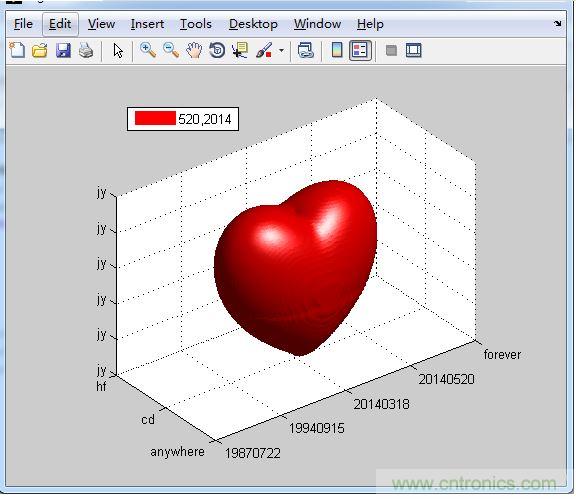Open the Insert menu
This screenshot has height=499, width=576.
[147, 24]
